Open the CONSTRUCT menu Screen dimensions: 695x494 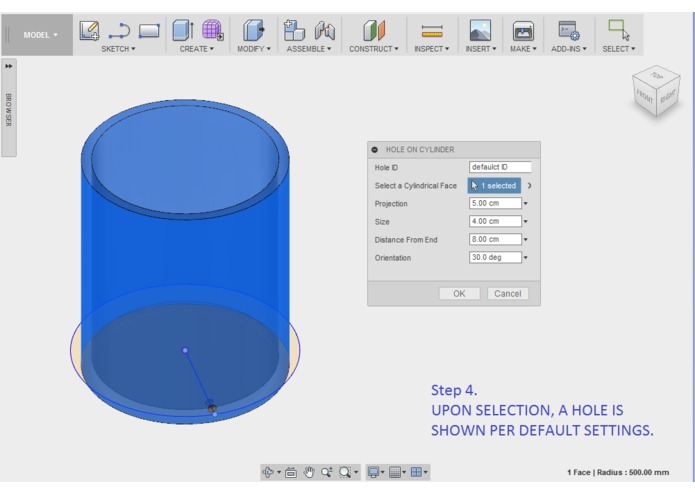(374, 49)
